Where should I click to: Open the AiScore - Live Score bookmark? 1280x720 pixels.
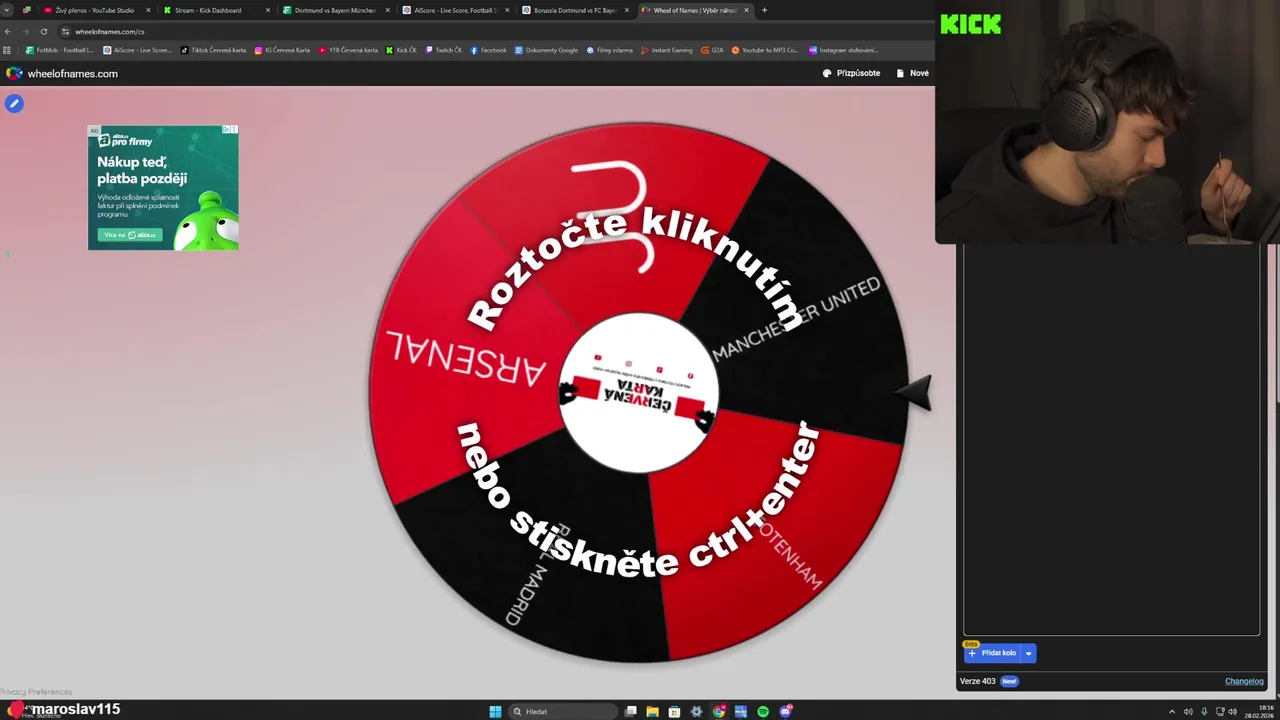coord(137,50)
